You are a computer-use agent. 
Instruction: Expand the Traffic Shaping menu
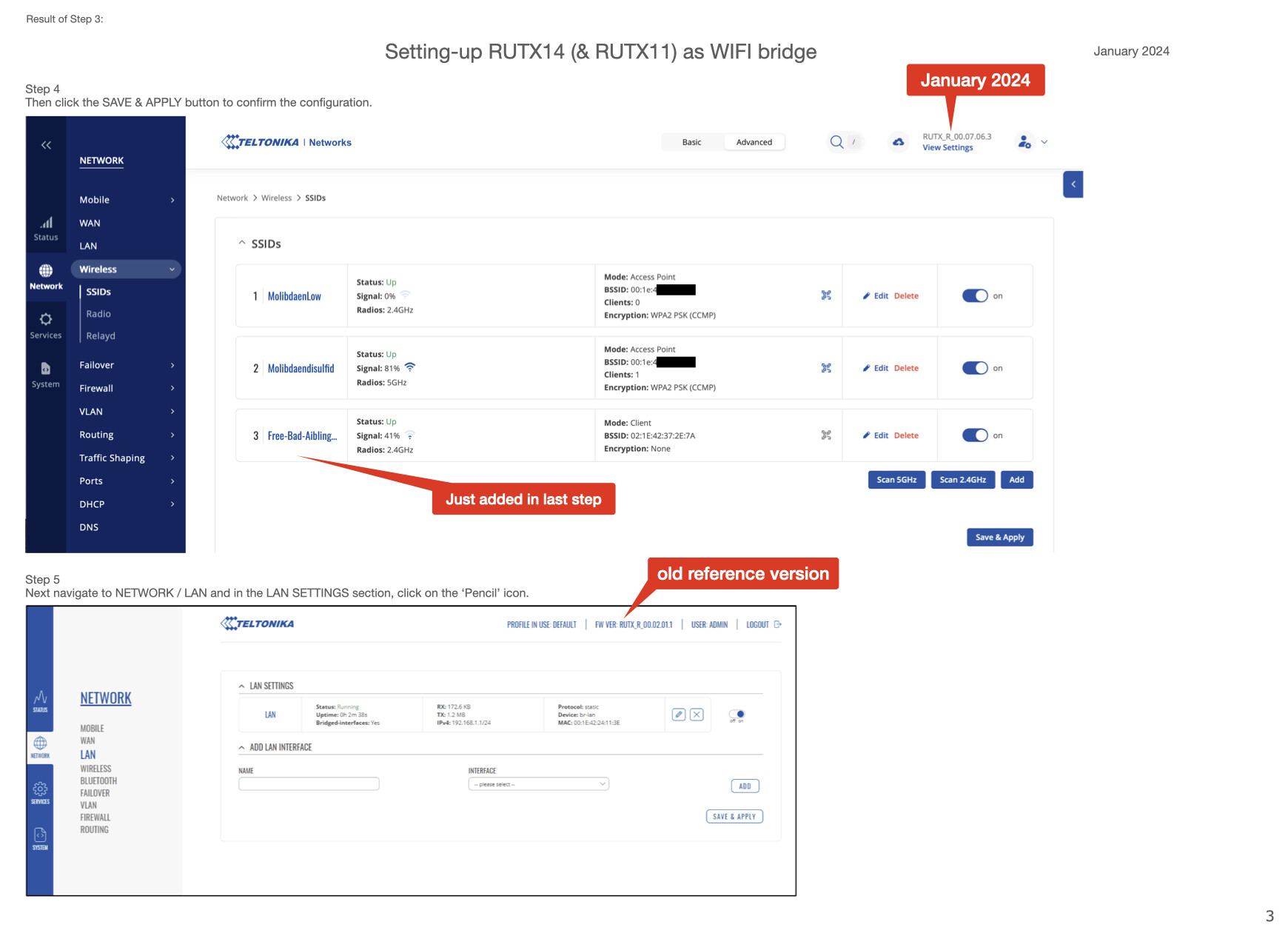(127, 458)
